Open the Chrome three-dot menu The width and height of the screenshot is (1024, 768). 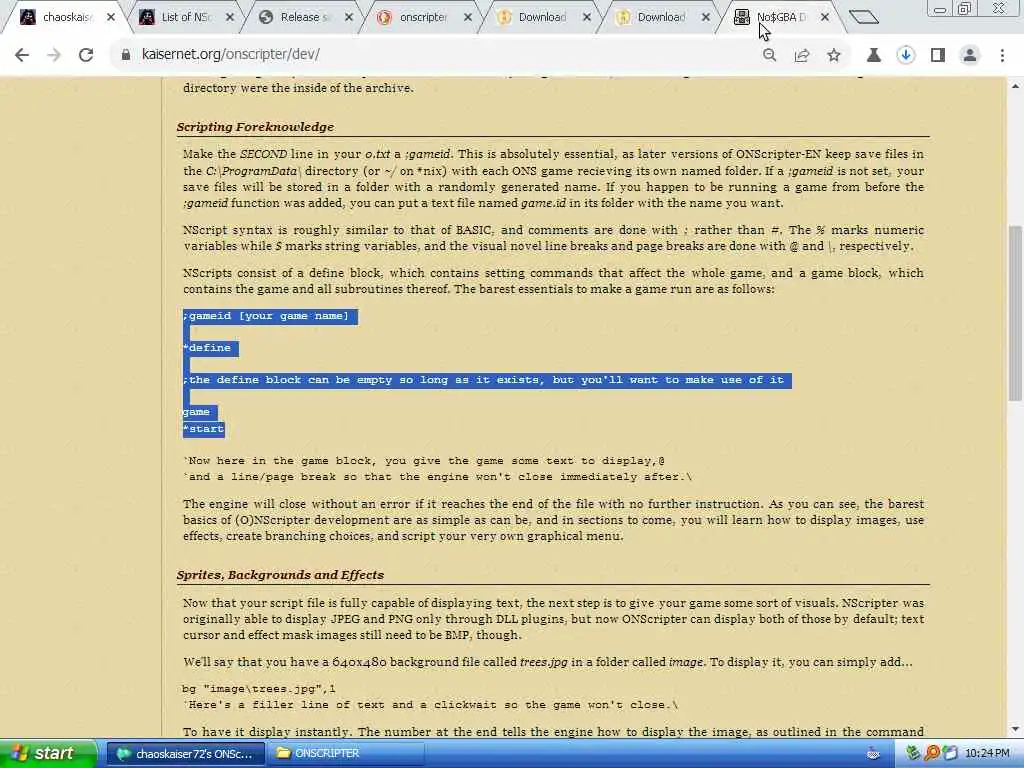pos(1002,55)
